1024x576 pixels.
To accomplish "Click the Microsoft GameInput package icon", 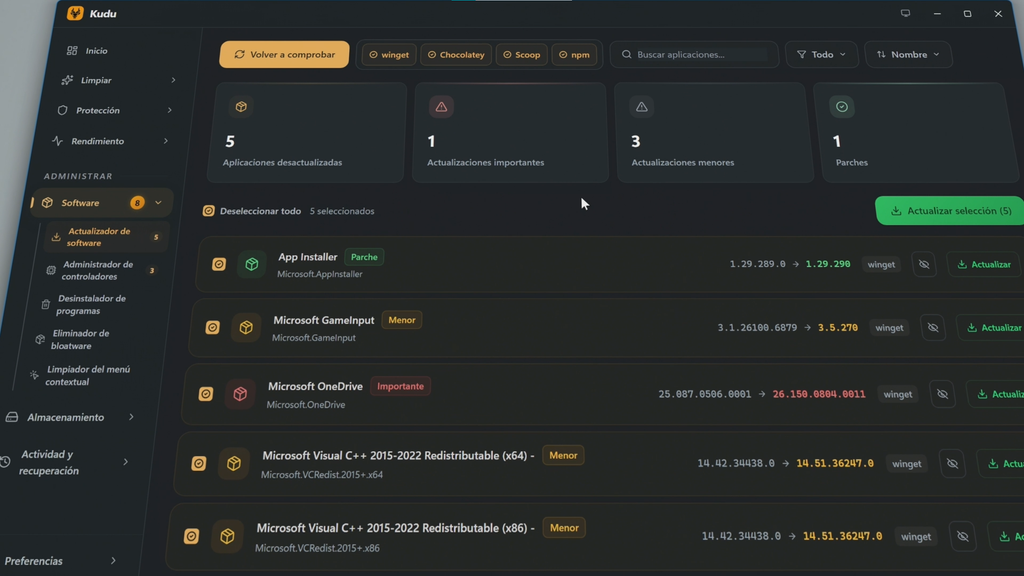I will click(x=246, y=327).
